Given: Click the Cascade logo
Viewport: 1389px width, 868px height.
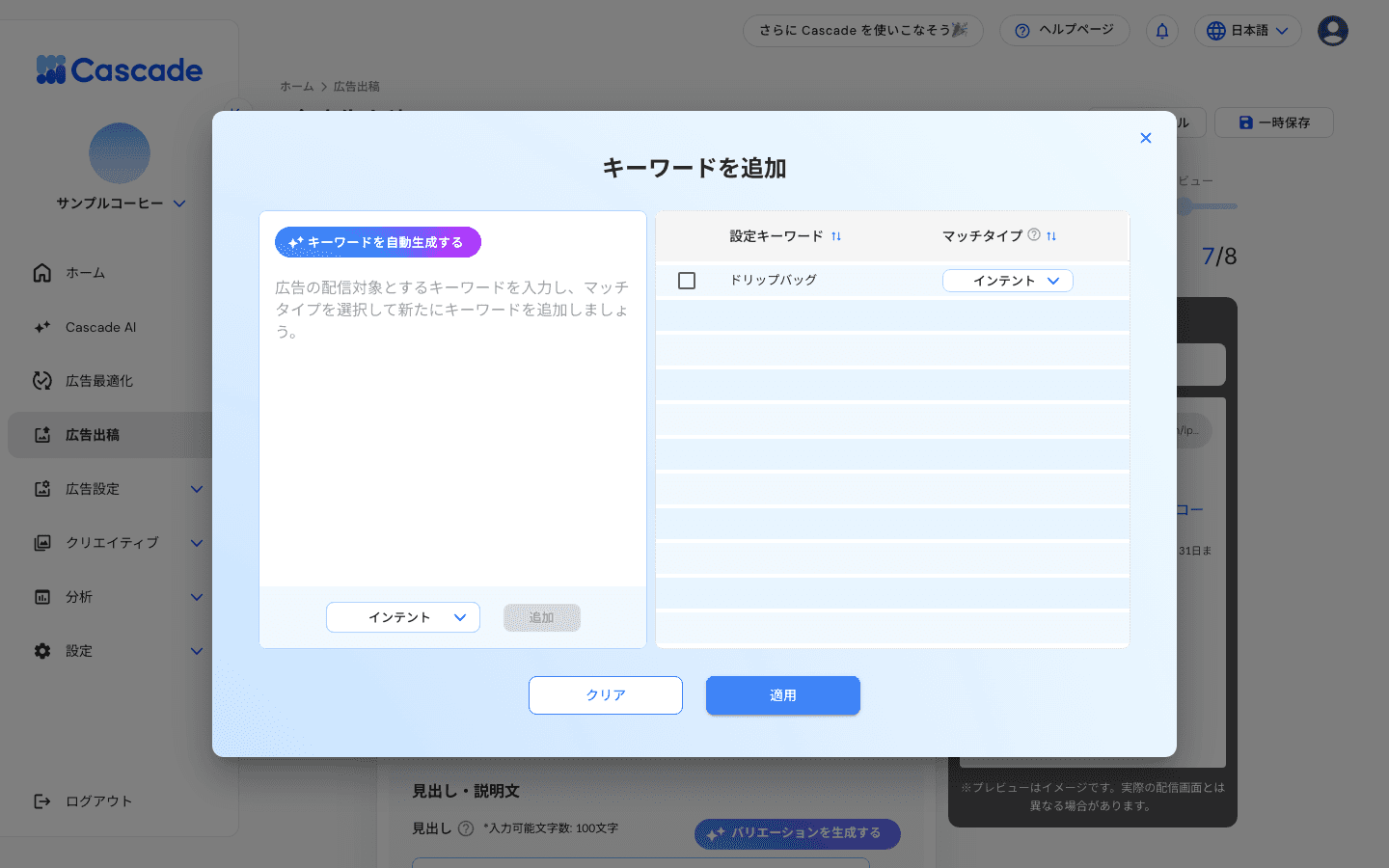Looking at the screenshot, I should [x=120, y=69].
